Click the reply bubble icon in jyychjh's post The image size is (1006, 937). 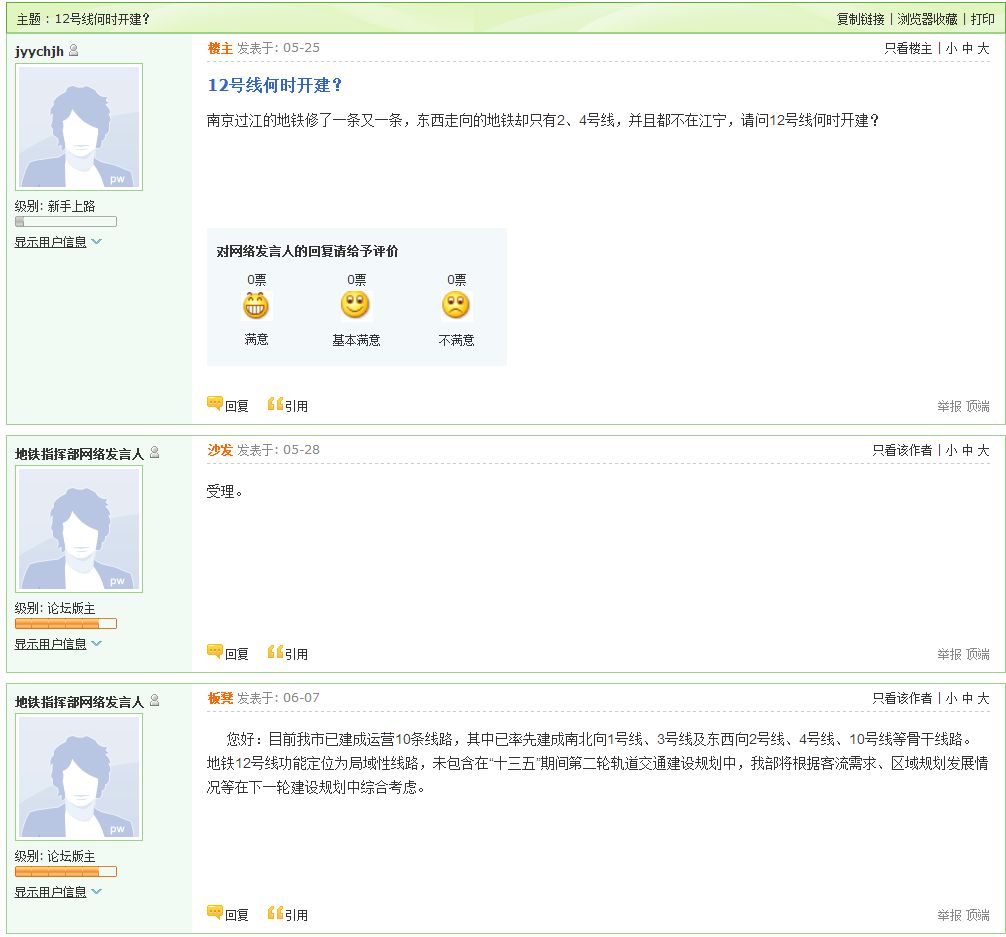pyautogui.click(x=214, y=404)
